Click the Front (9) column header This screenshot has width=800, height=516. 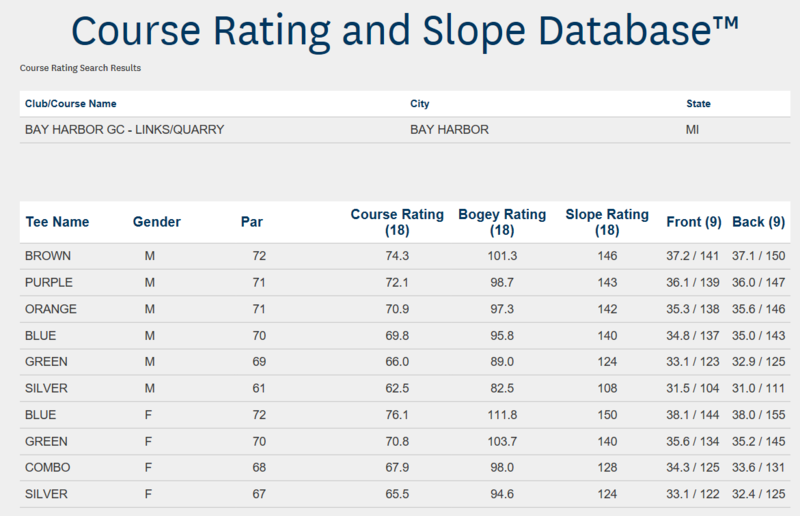(694, 222)
